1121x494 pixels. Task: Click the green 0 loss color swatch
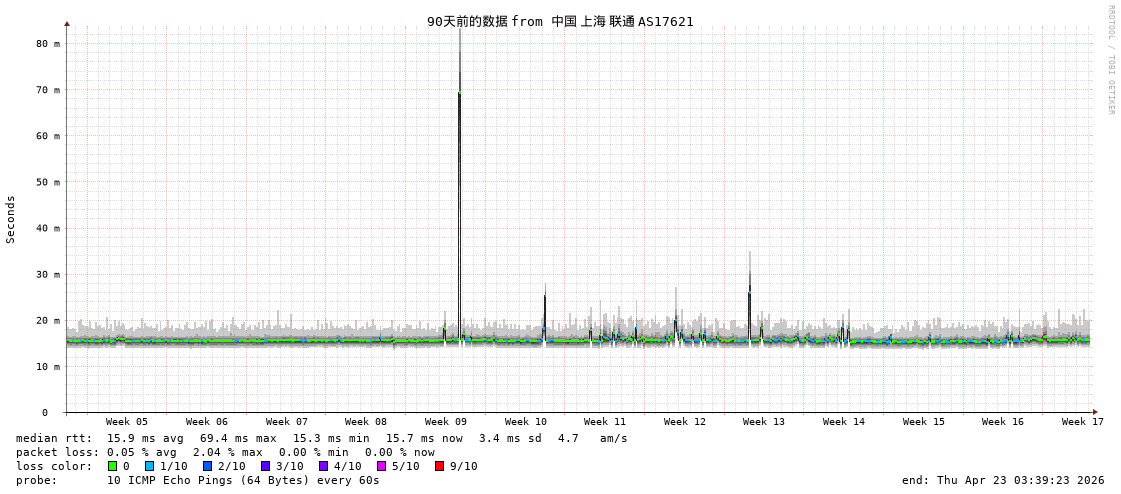112,466
